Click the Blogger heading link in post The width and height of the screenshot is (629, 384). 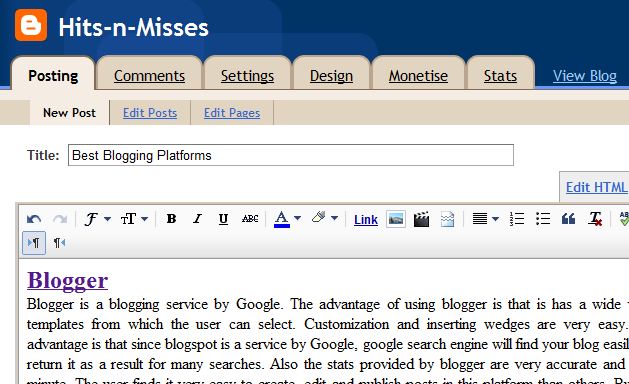point(67,281)
